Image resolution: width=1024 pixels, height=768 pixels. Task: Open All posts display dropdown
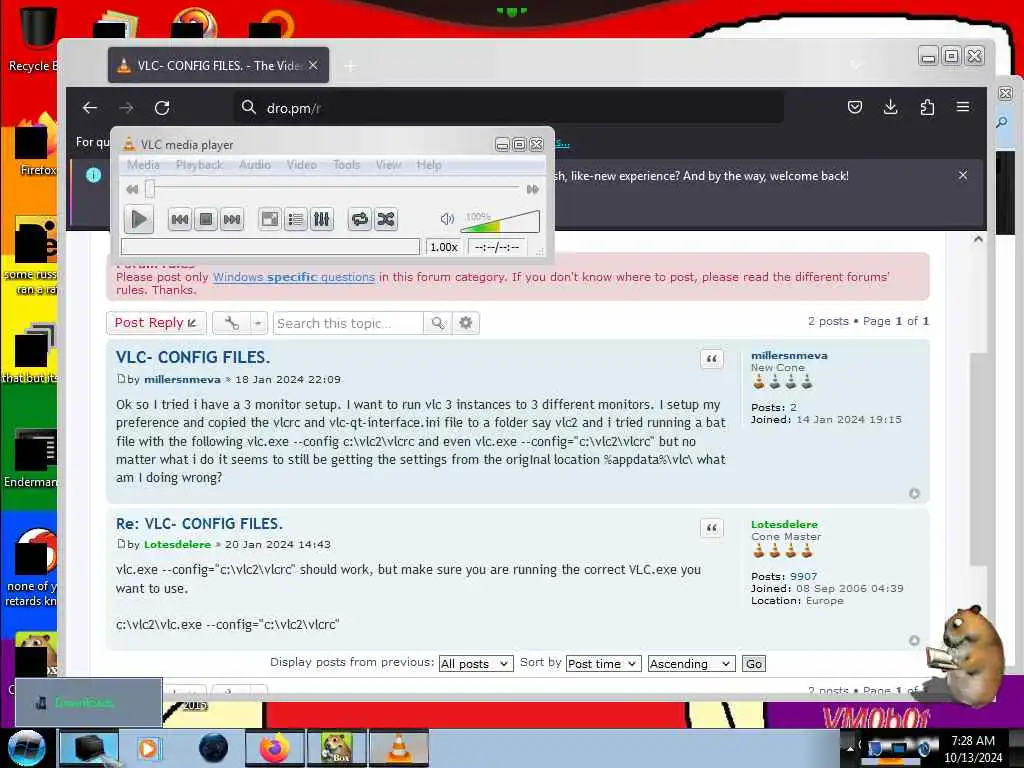tap(475, 664)
